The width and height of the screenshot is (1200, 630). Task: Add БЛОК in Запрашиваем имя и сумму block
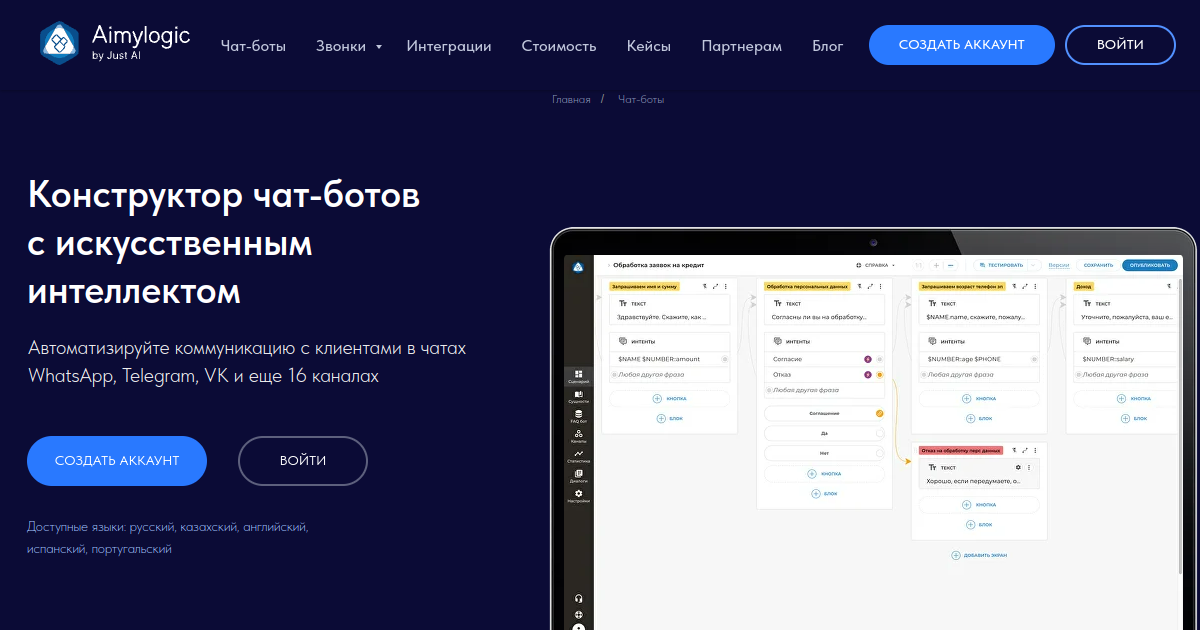click(x=670, y=418)
